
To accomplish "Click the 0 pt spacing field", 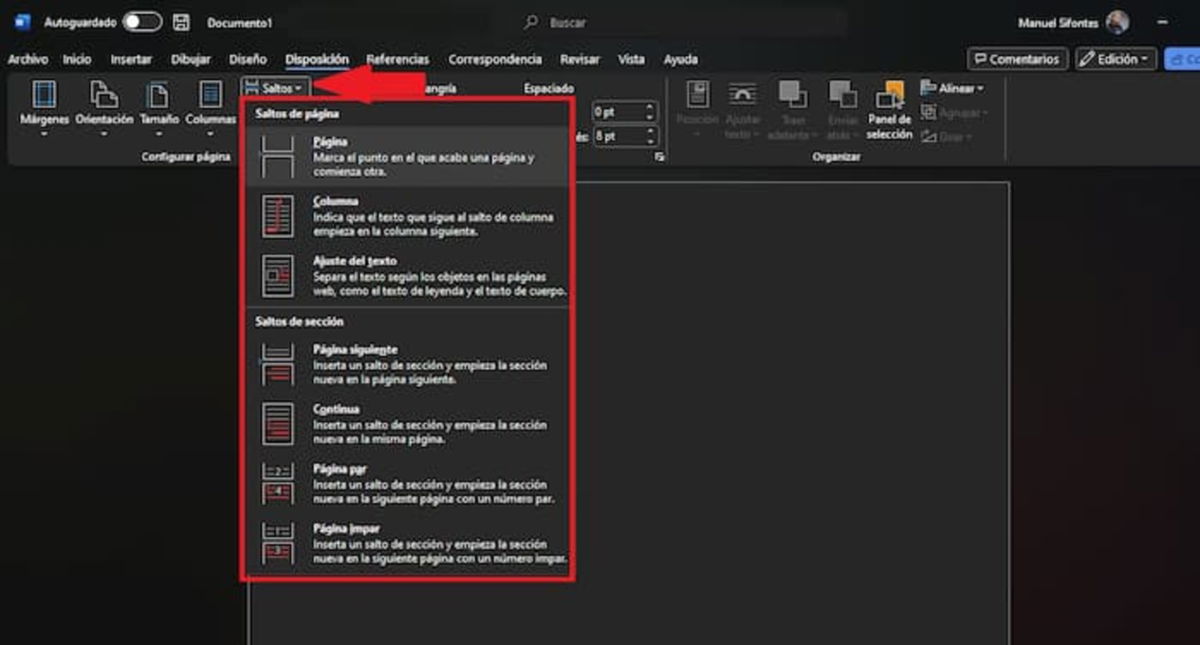I will click(x=619, y=111).
